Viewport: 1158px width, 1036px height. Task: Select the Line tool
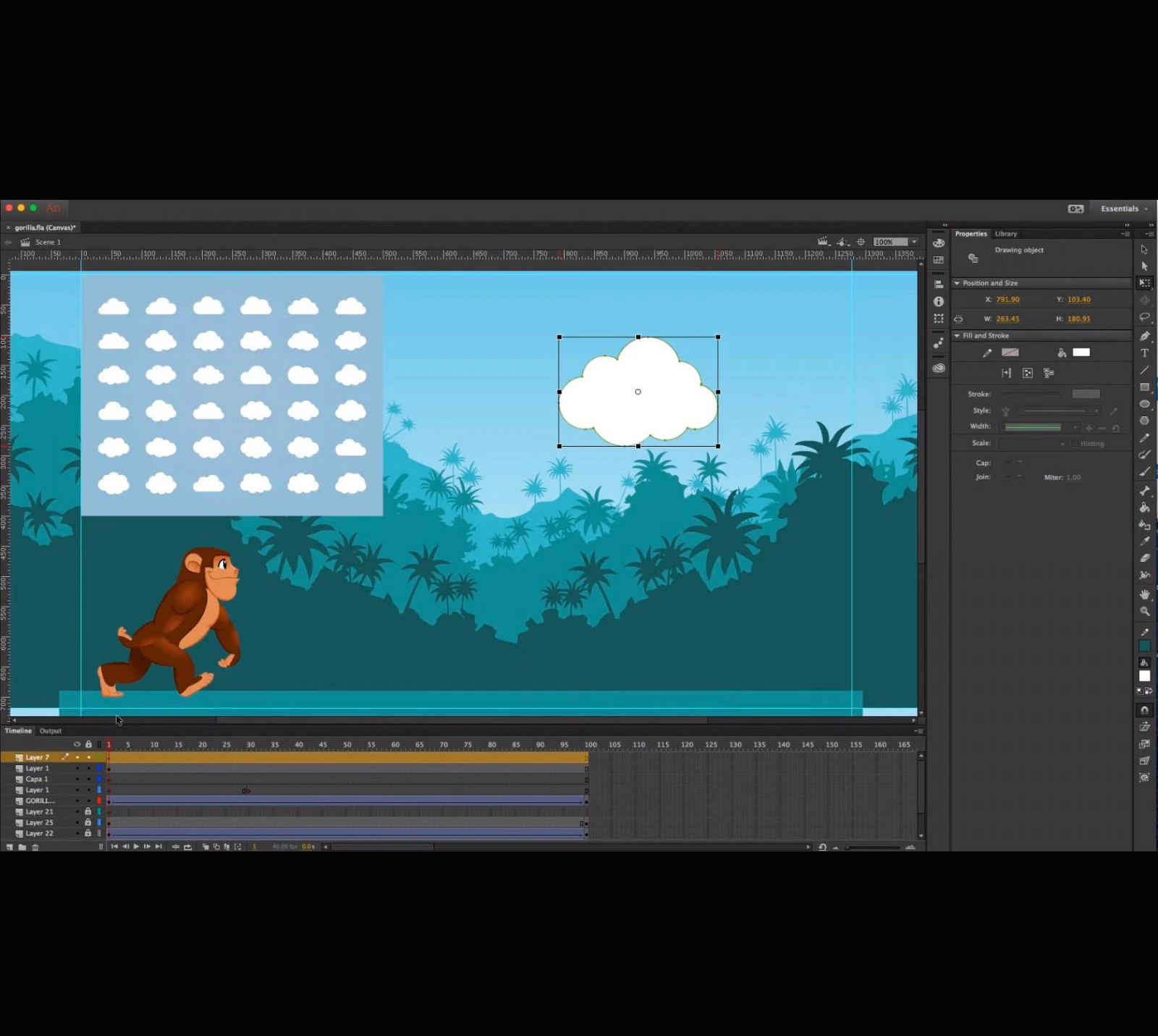1144,370
